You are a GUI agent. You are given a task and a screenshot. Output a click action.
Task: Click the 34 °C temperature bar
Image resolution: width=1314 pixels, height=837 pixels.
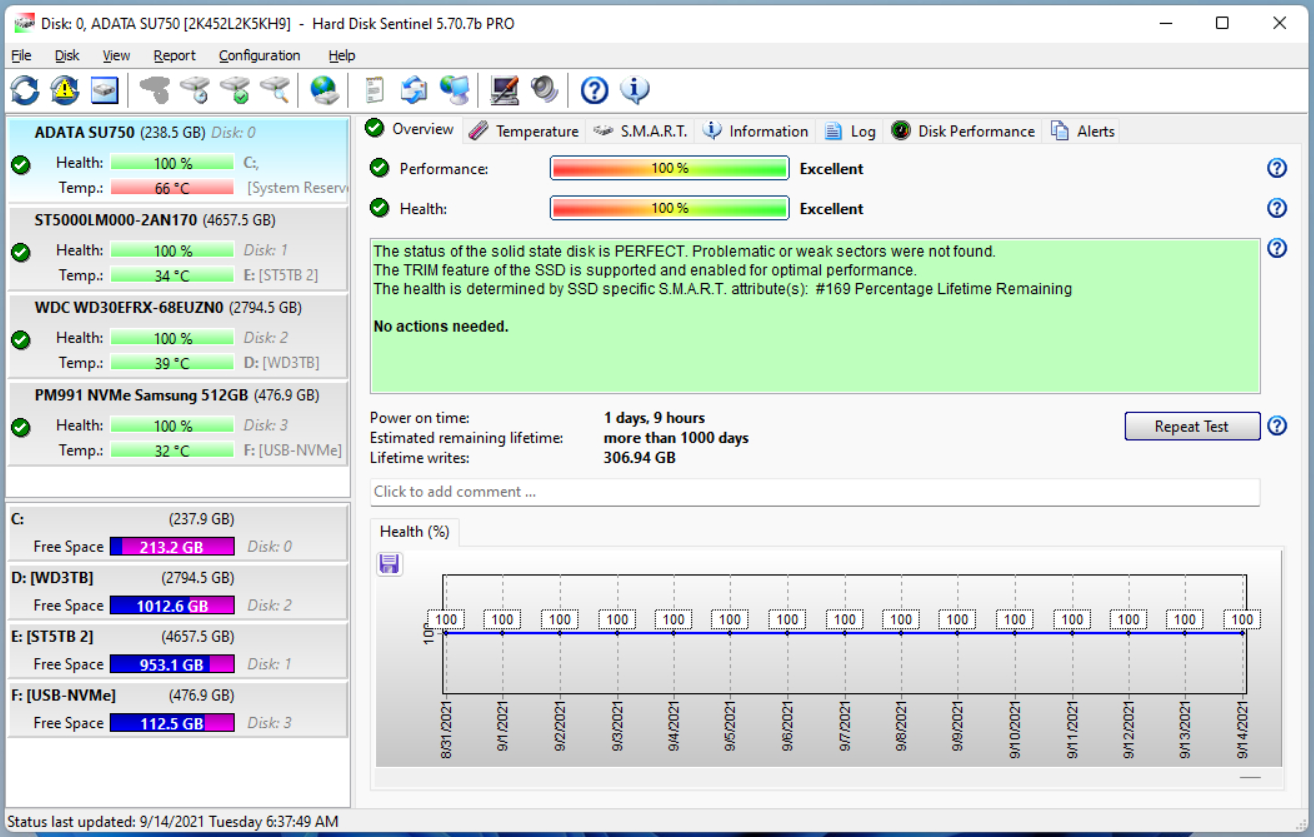(x=172, y=275)
